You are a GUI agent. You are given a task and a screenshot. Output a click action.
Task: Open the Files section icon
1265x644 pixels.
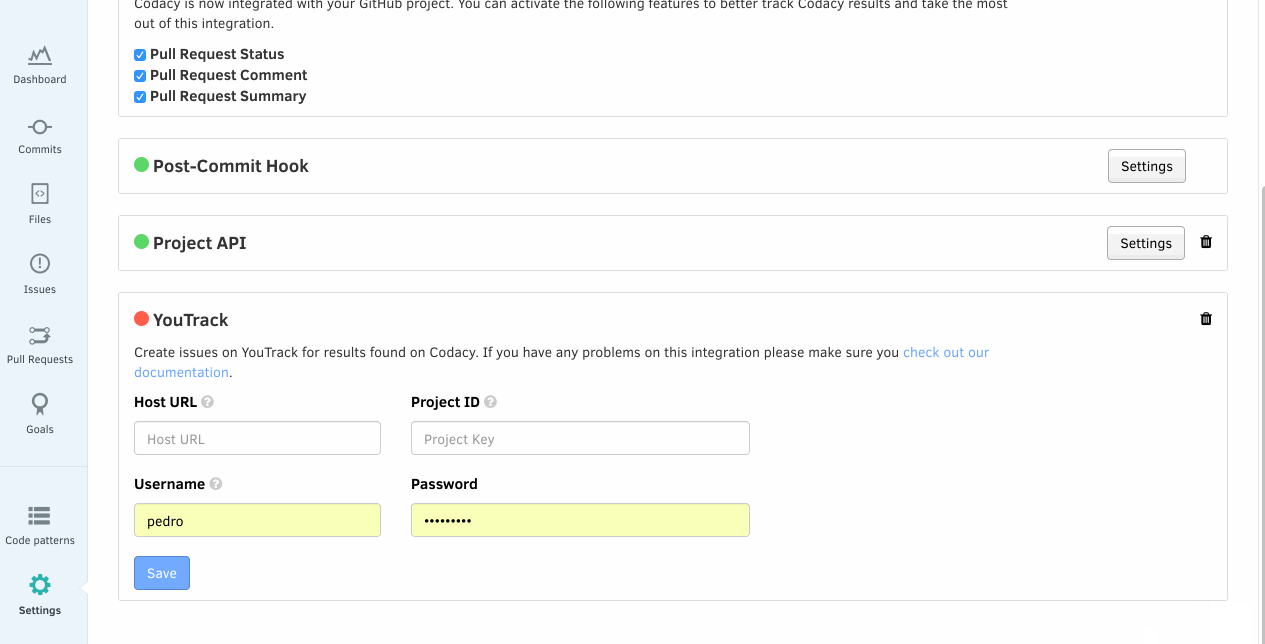click(40, 194)
